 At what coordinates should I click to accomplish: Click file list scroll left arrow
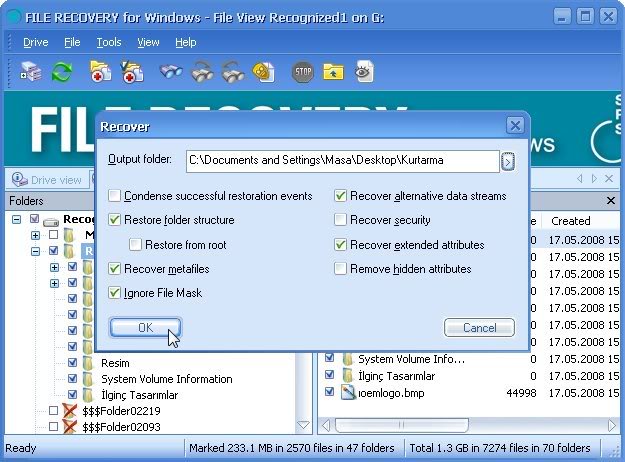[x=326, y=425]
